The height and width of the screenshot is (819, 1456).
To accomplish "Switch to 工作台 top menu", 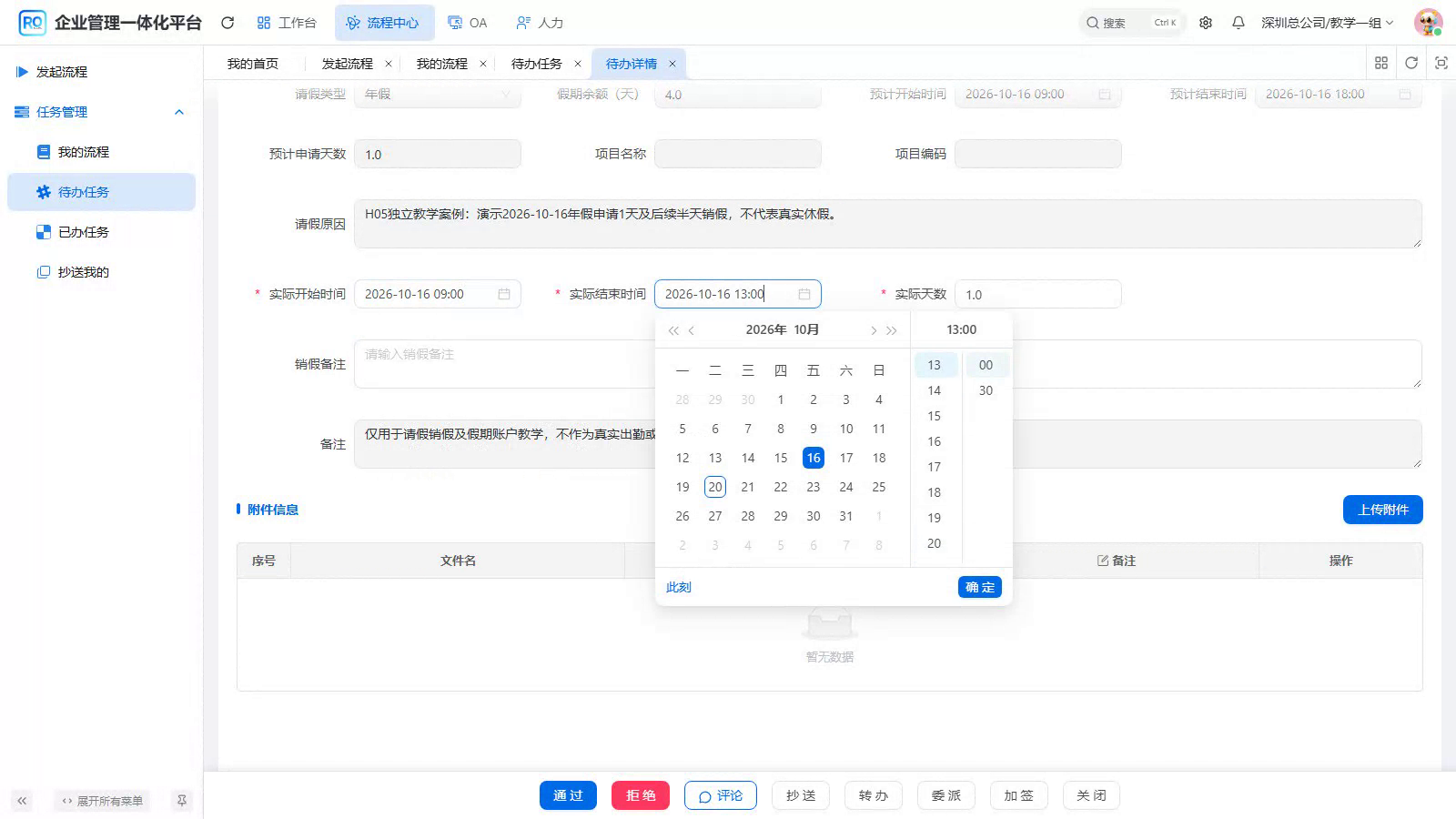I will (287, 23).
